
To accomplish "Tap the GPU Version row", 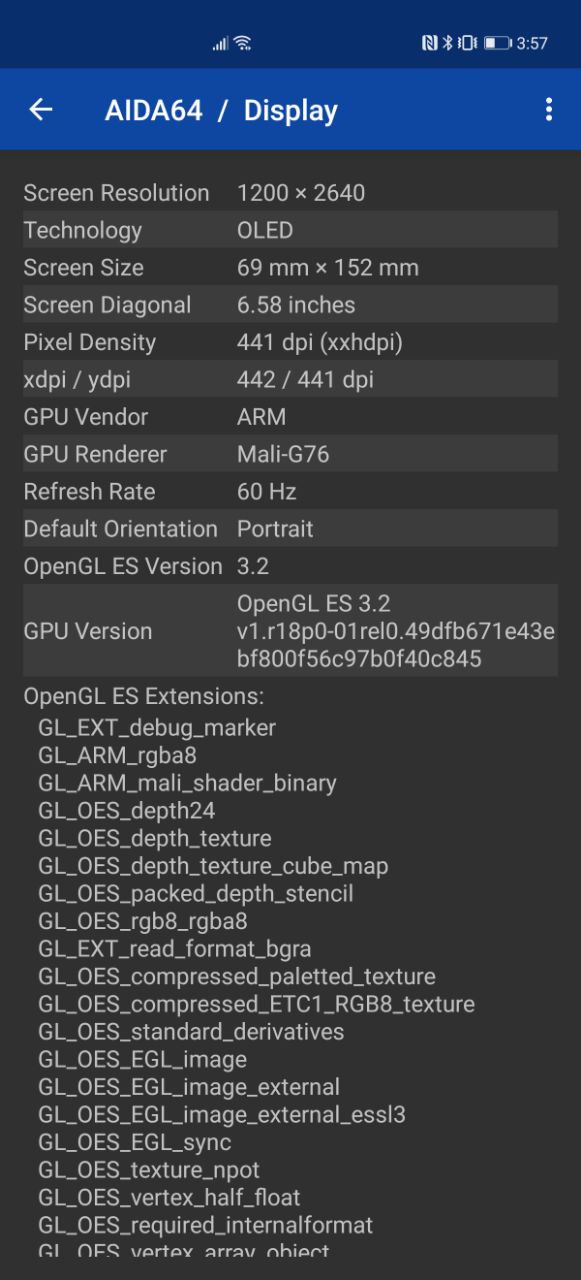I will [290, 631].
